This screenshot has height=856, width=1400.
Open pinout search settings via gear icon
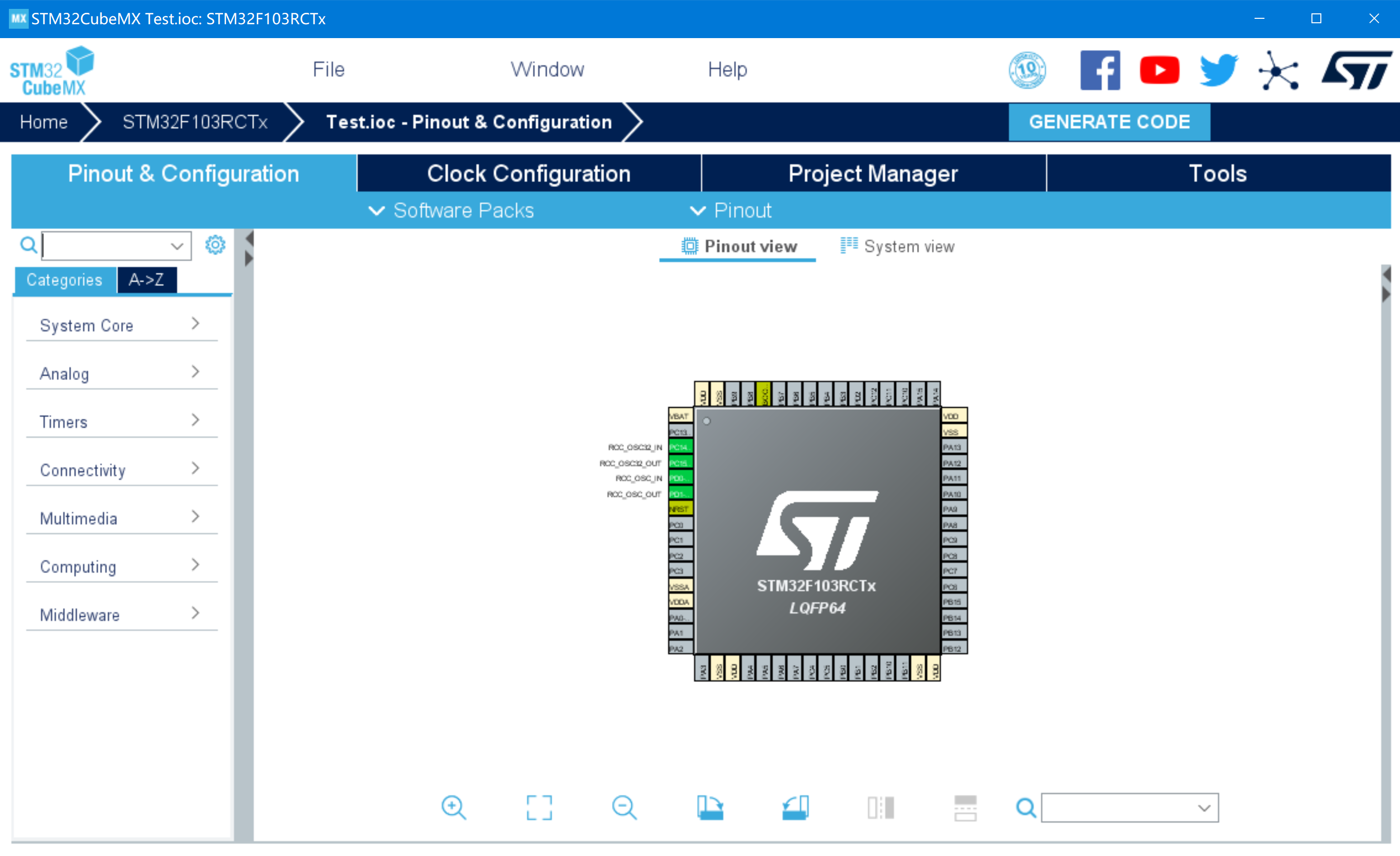point(215,245)
